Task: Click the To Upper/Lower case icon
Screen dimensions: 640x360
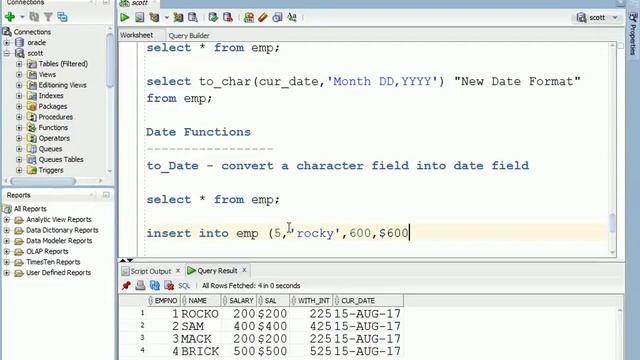Action: [x=292, y=17]
